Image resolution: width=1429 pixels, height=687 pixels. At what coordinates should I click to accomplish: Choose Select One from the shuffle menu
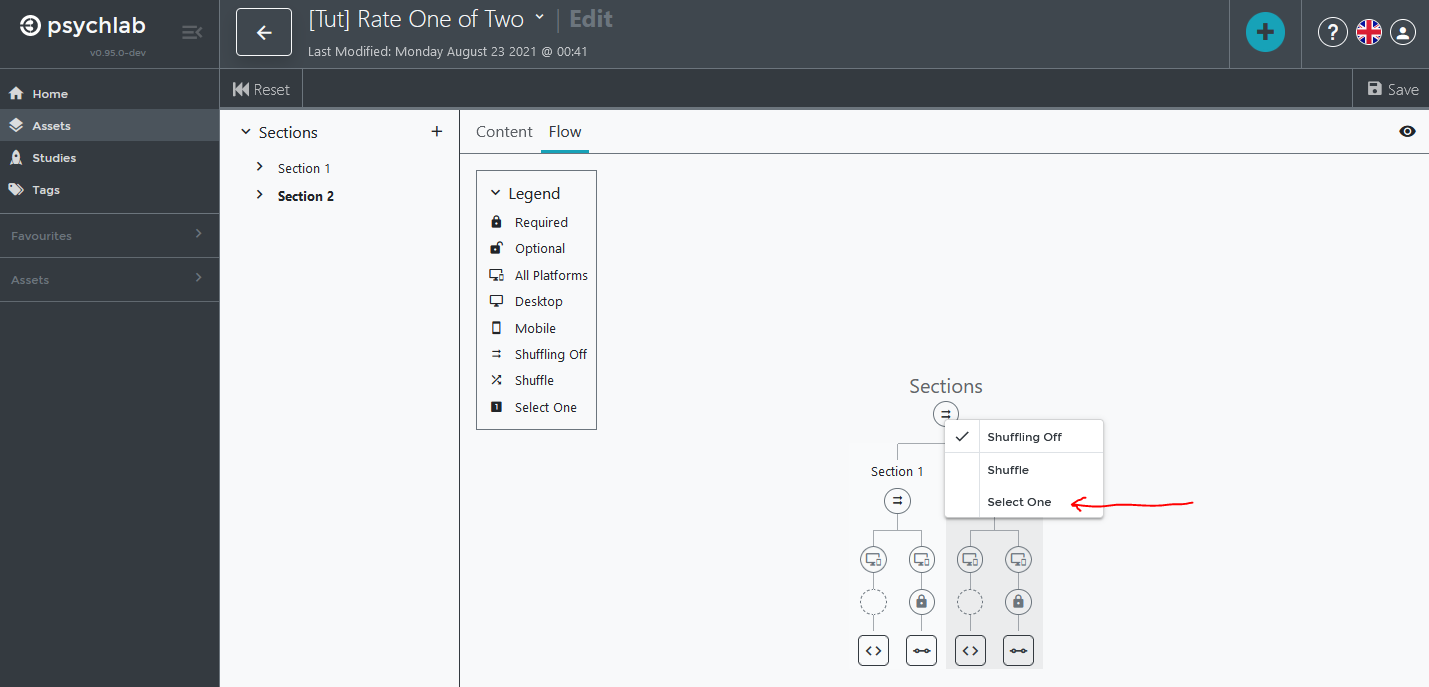point(1019,501)
